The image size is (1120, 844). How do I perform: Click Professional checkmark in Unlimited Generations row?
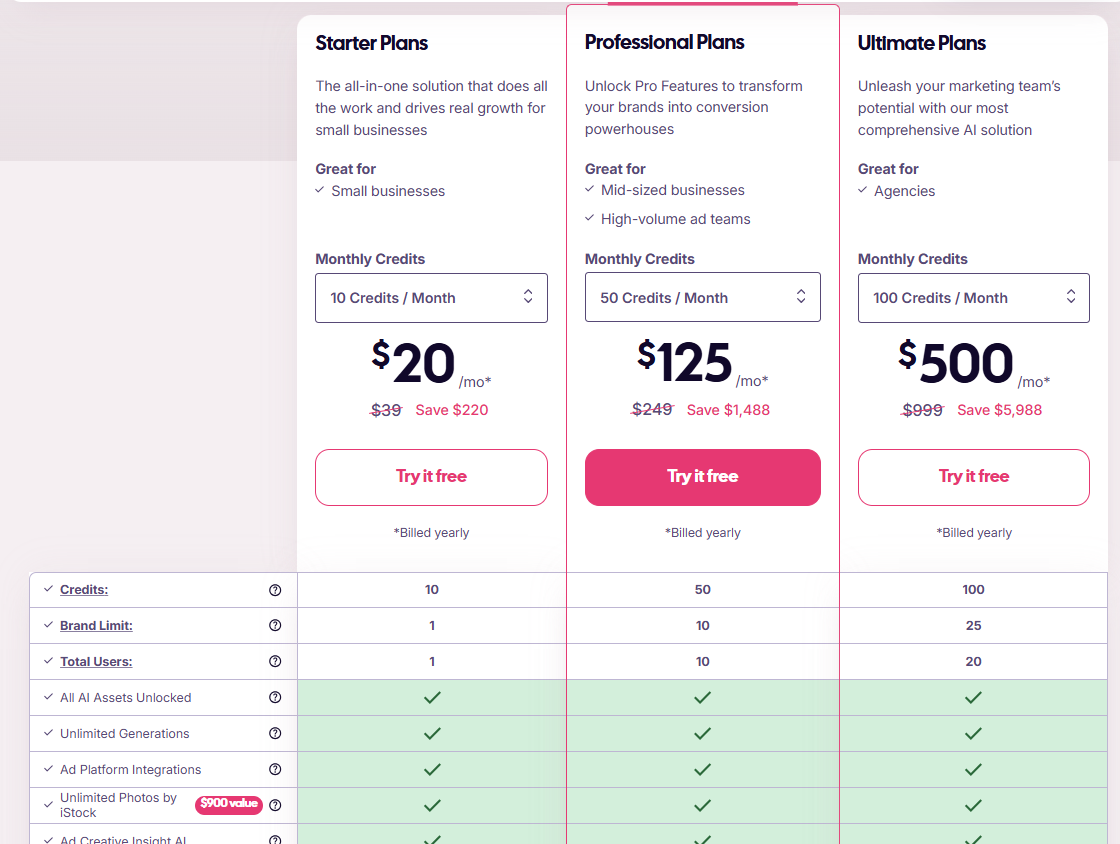click(x=703, y=733)
